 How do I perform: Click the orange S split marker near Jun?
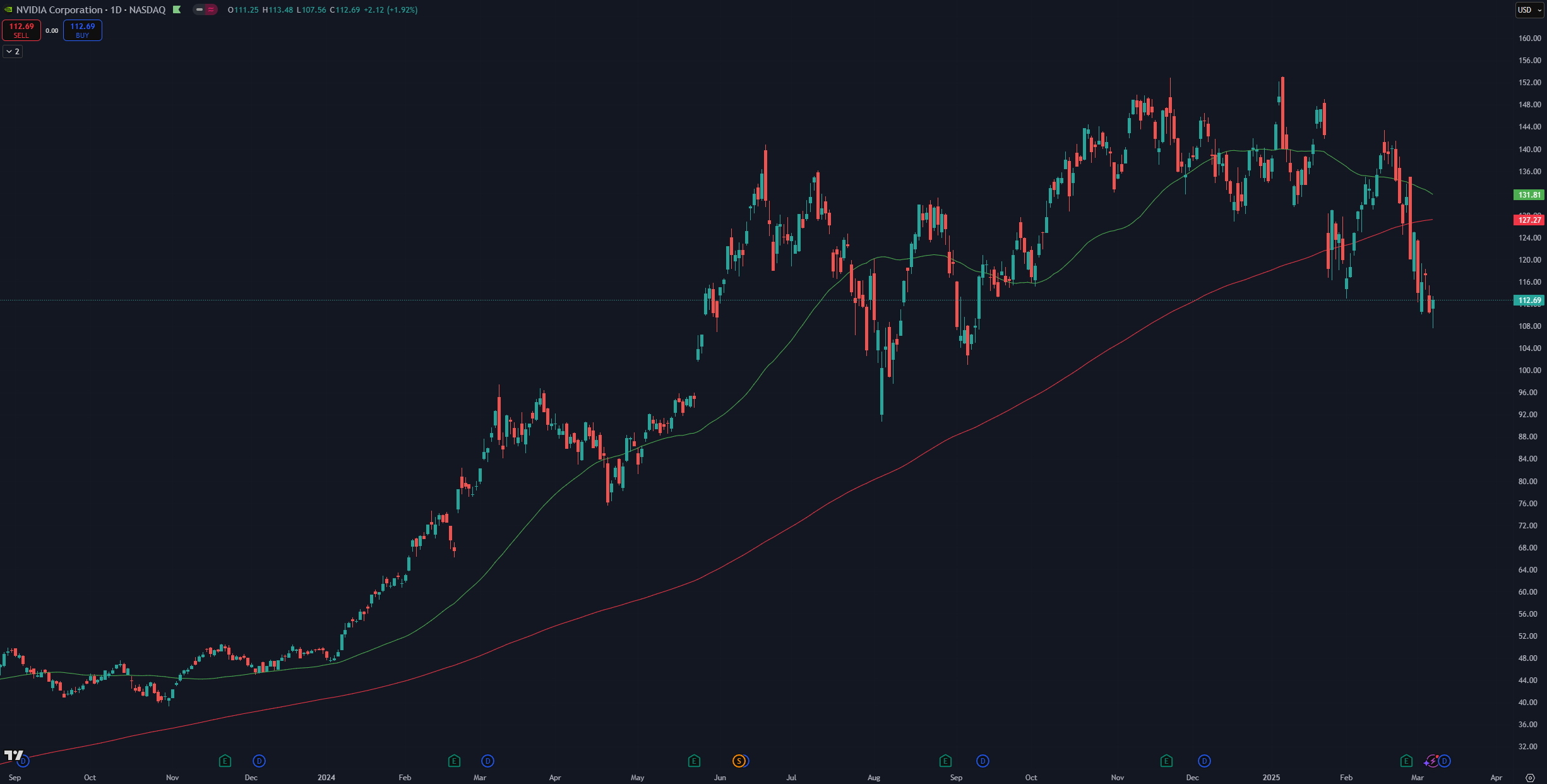[739, 761]
